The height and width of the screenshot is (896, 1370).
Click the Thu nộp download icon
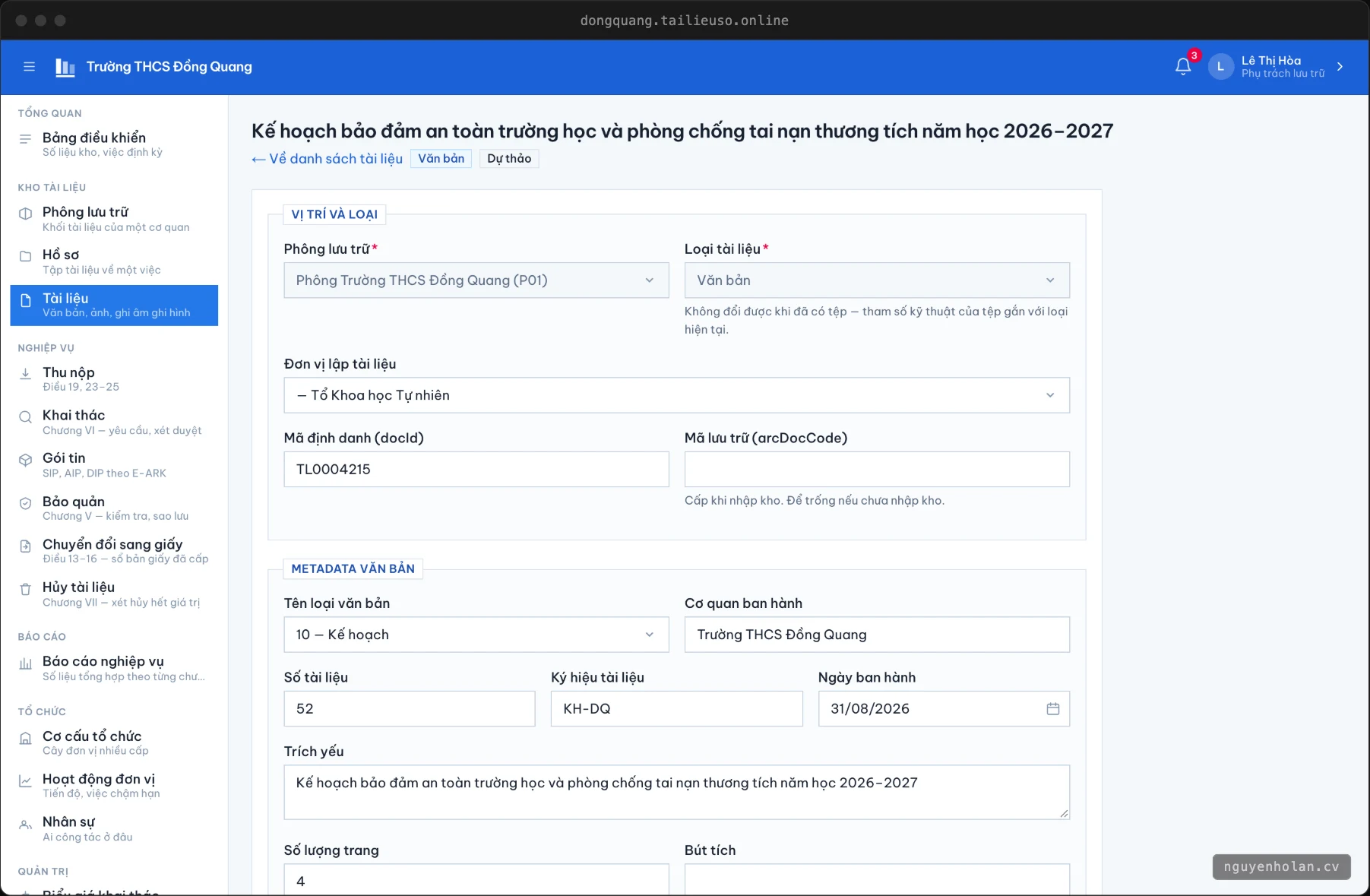26,373
